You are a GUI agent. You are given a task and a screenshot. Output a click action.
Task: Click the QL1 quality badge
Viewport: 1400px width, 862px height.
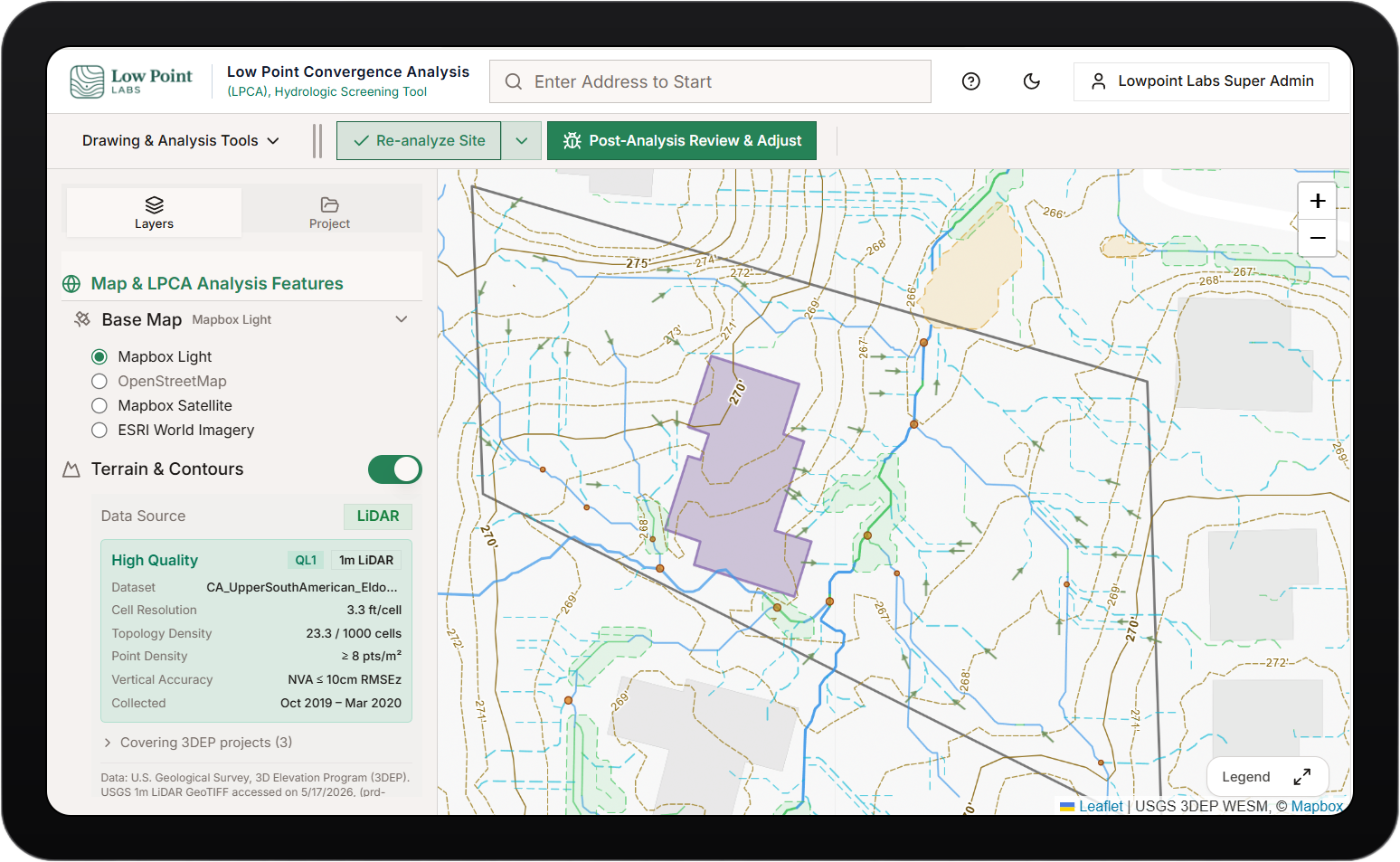306,561
